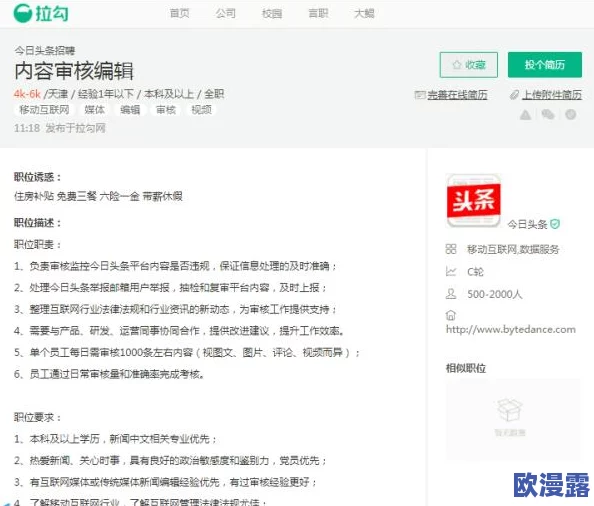
Task: Click the 4k-6k salary text
Action: pos(27,94)
